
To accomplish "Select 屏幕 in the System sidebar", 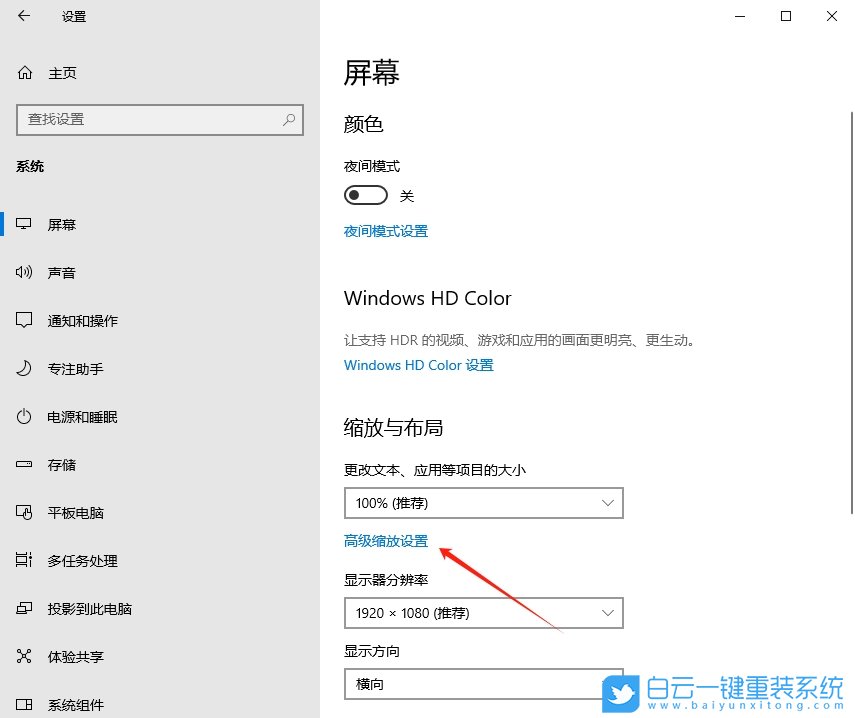I will [62, 224].
